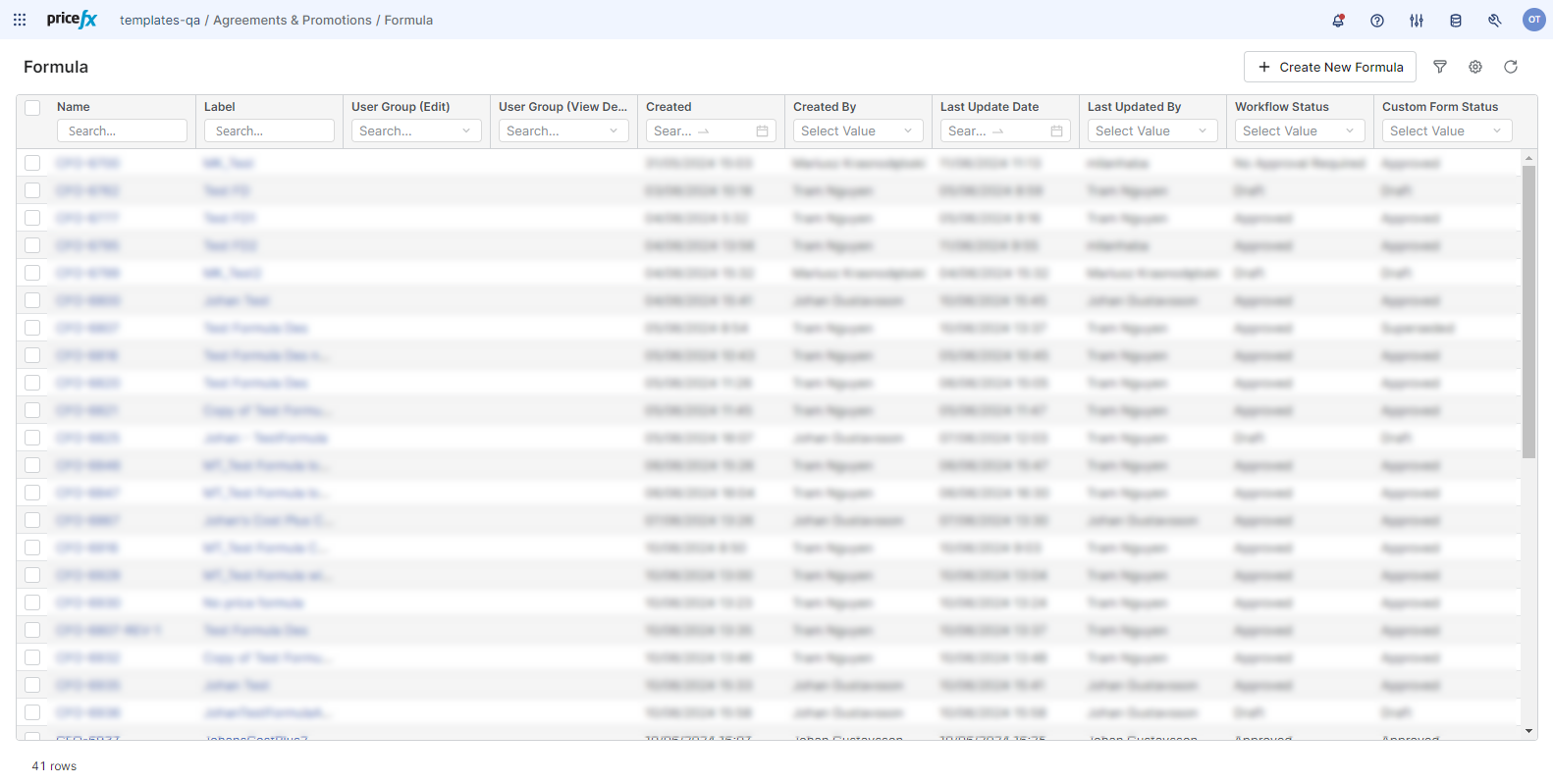Toggle the select-all checkbox in header
This screenshot has width=1553, height=784.
[x=32, y=108]
